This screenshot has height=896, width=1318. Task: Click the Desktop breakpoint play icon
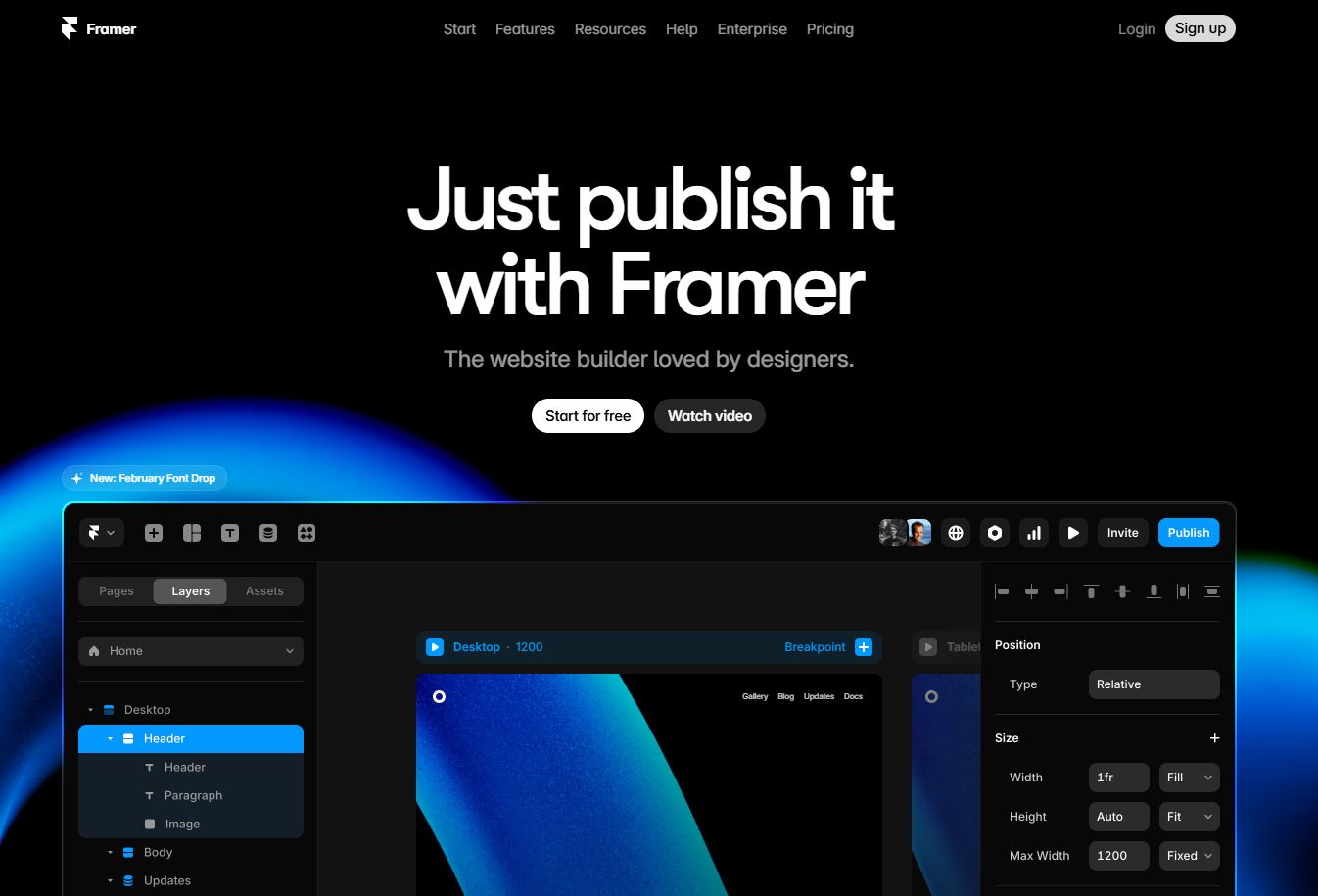[435, 647]
